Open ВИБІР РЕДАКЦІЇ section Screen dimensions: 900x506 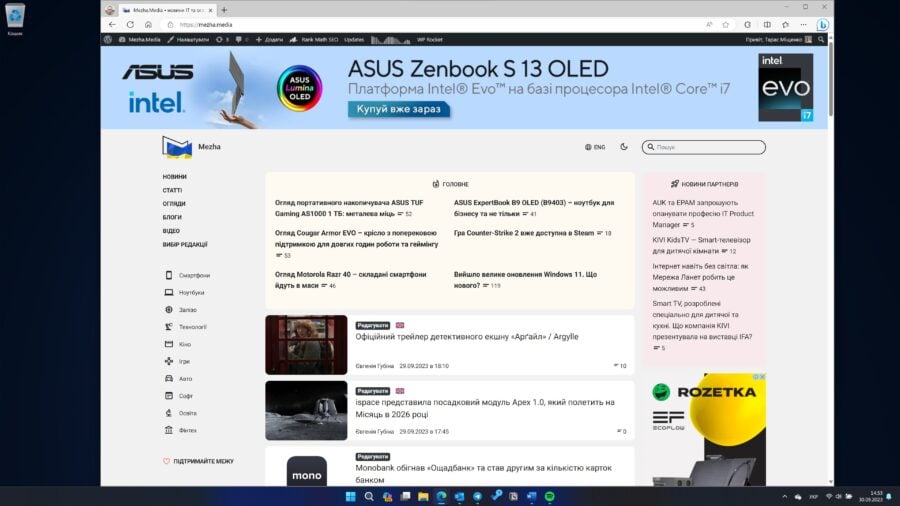coord(185,244)
